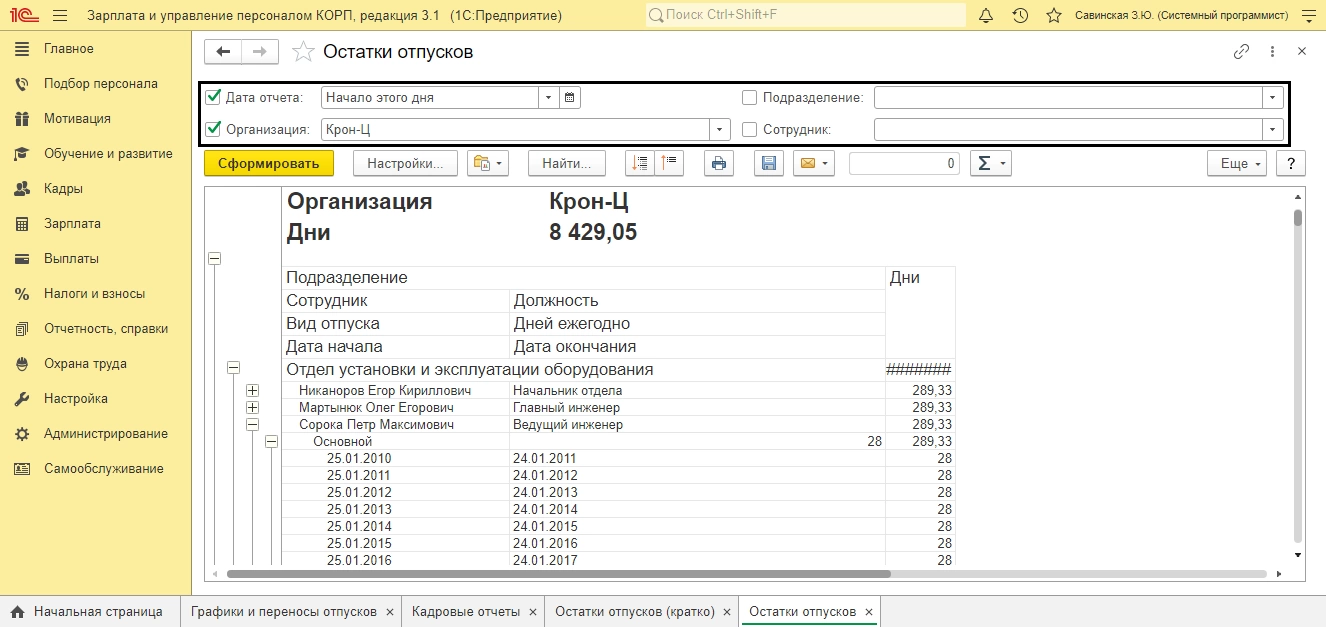Enable the Сотрудник filter checkbox
The height and width of the screenshot is (627, 1326).
point(750,130)
